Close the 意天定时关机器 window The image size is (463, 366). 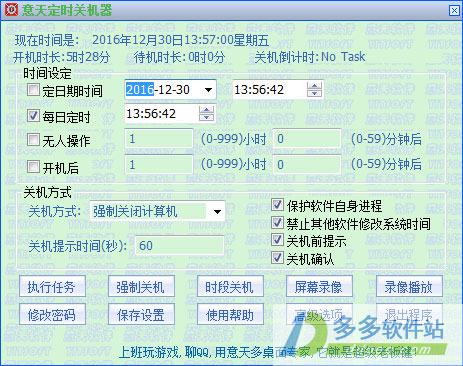click(x=454, y=10)
